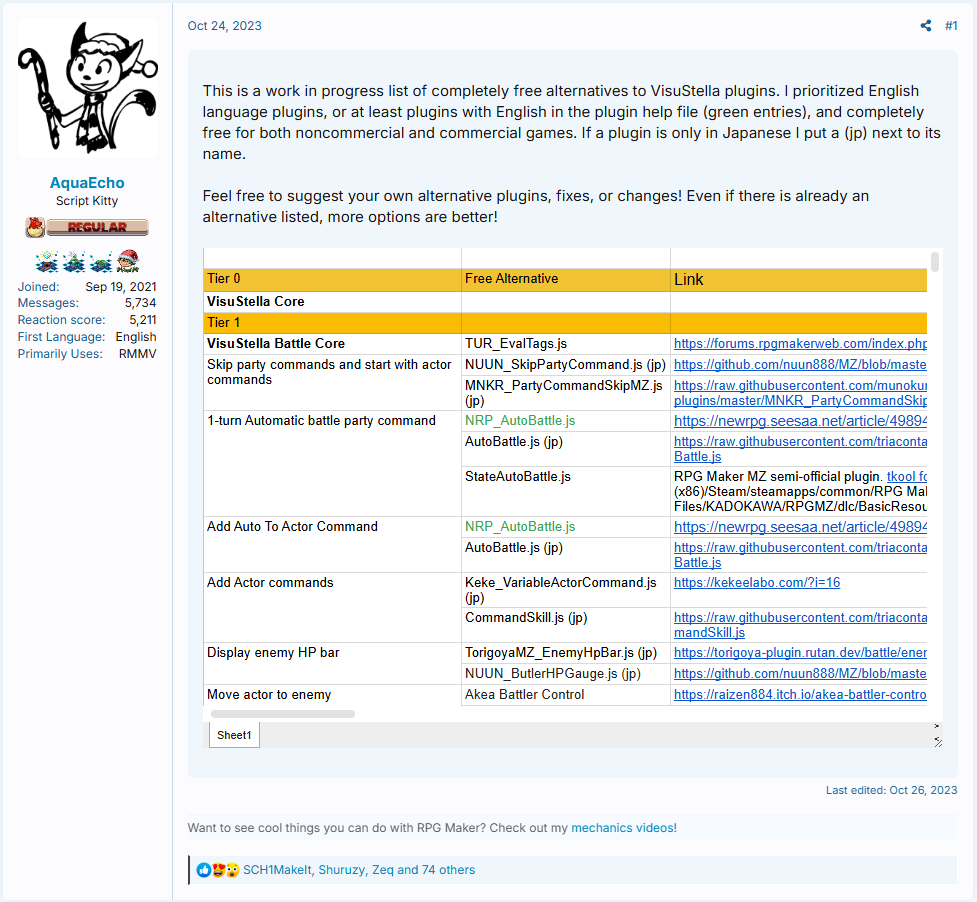Viewport: 977px width, 902px height.
Task: Click the heart-eyes Love reaction icon
Action: click(x=218, y=870)
